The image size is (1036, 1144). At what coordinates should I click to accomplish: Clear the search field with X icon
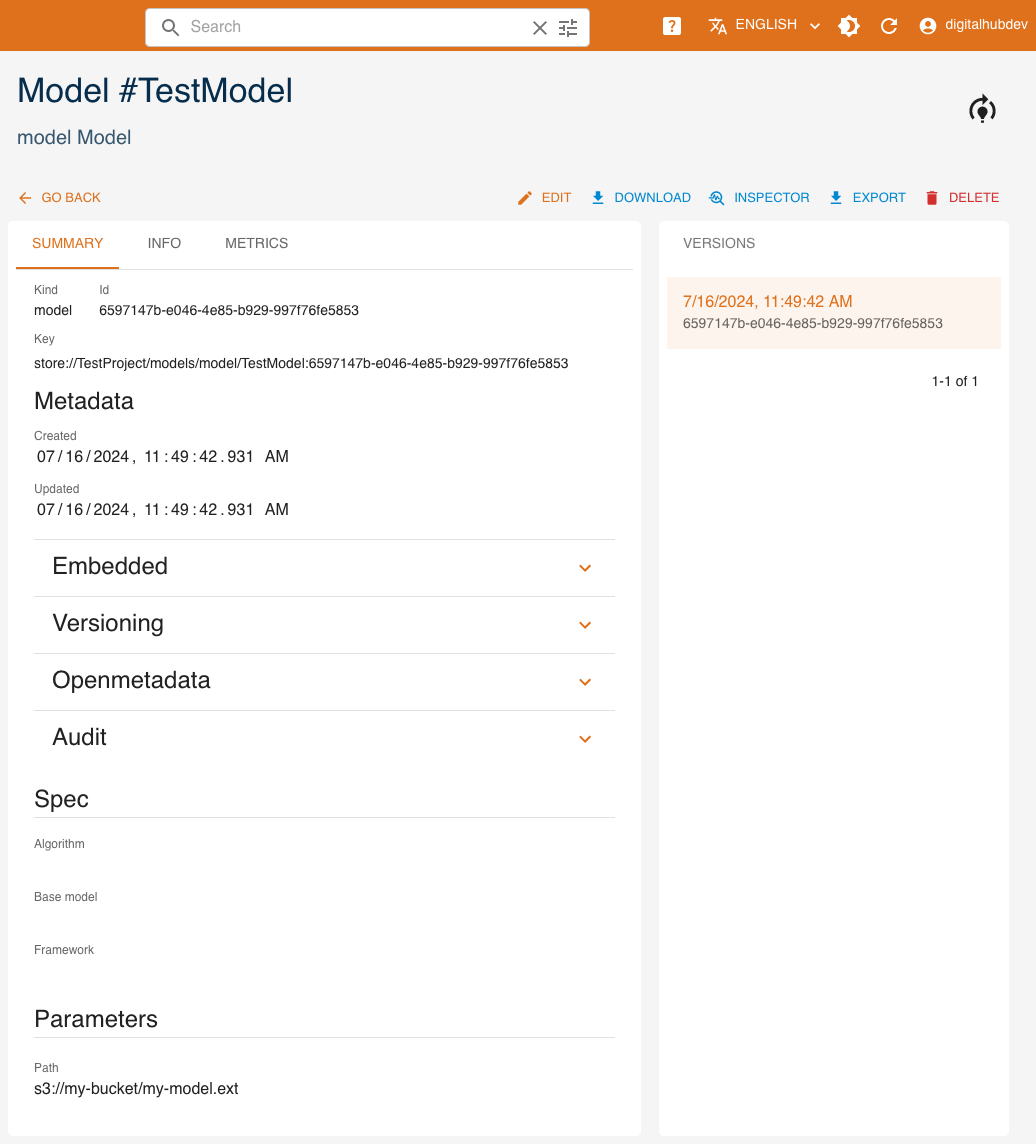[x=540, y=28]
